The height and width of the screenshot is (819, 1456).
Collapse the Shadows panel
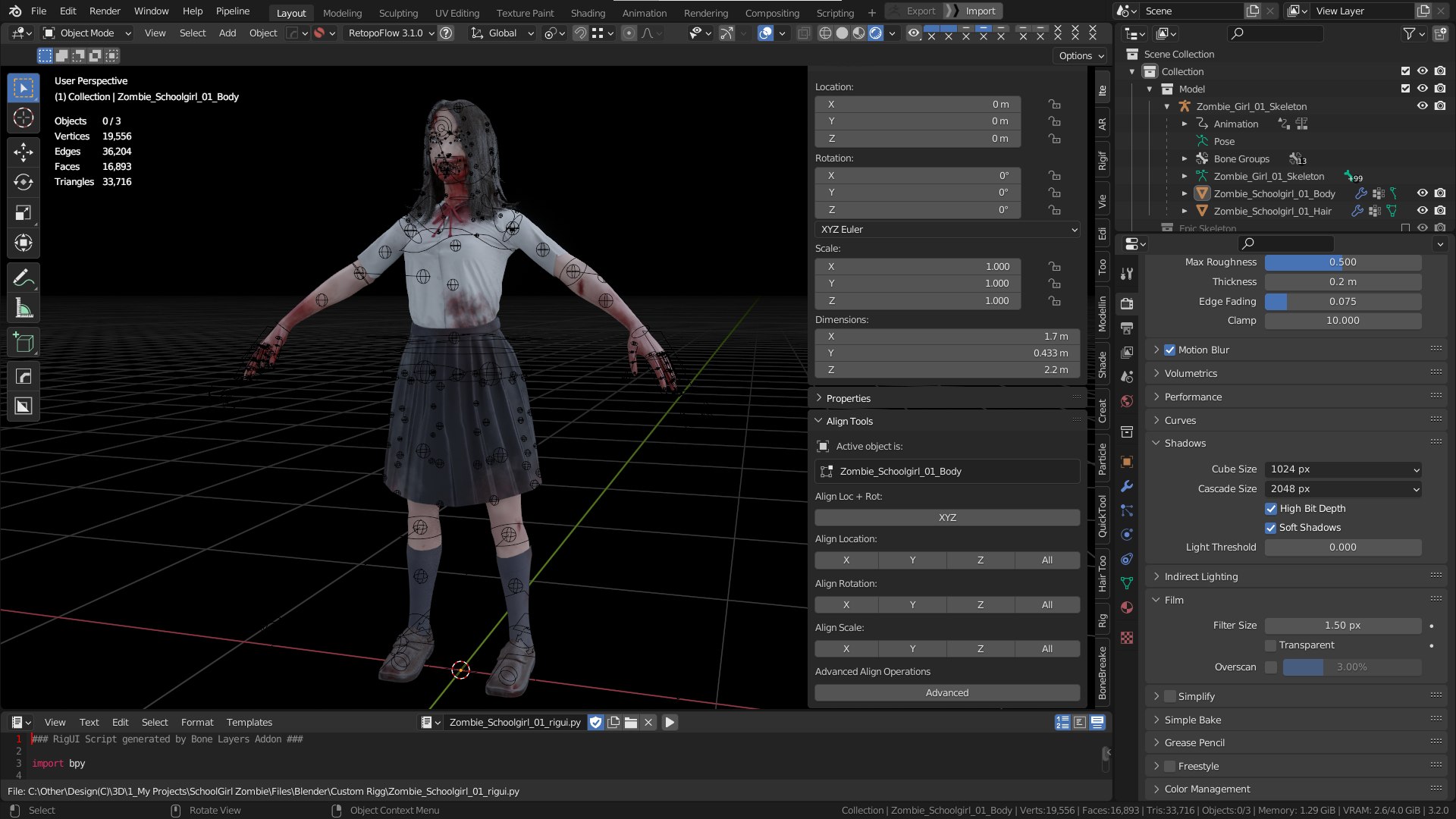pyautogui.click(x=1185, y=444)
